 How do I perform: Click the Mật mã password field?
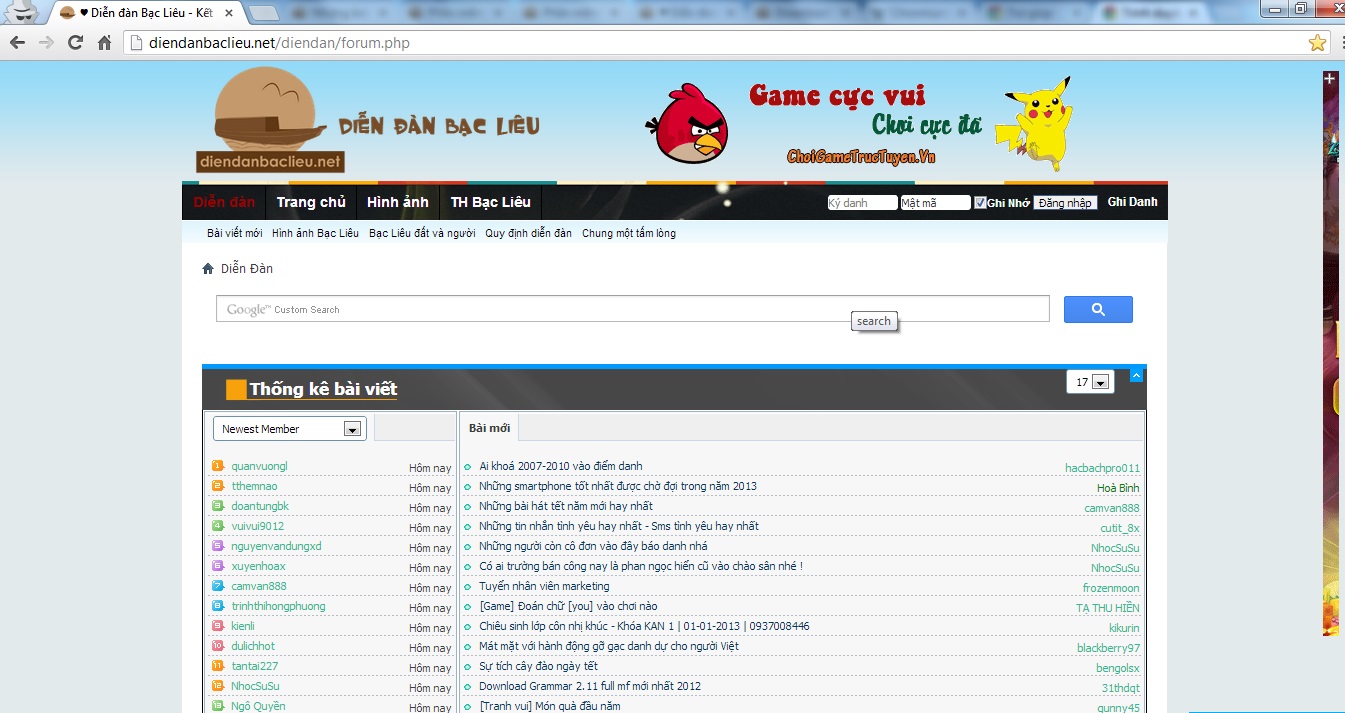click(x=935, y=202)
